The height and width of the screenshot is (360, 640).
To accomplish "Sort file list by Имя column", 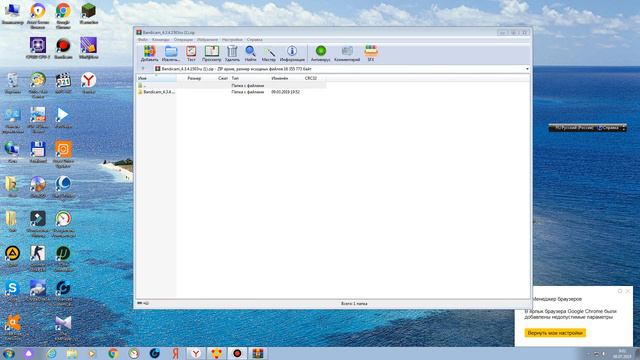I will coord(156,78).
